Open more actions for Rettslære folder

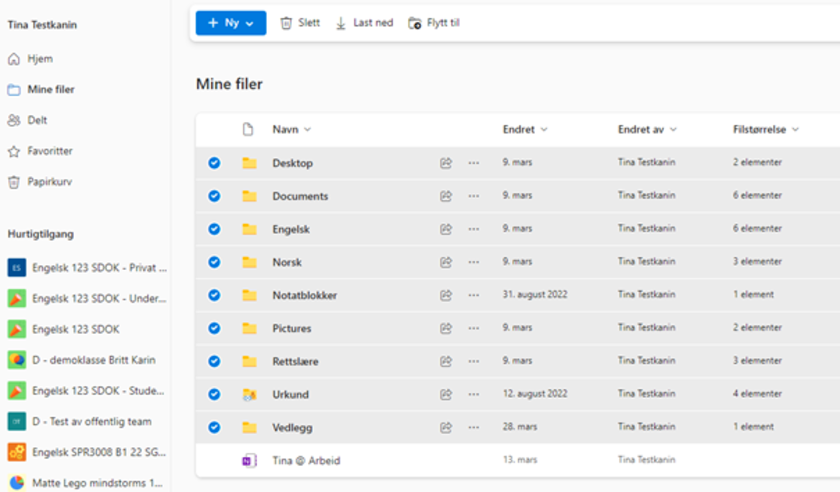[474, 362]
